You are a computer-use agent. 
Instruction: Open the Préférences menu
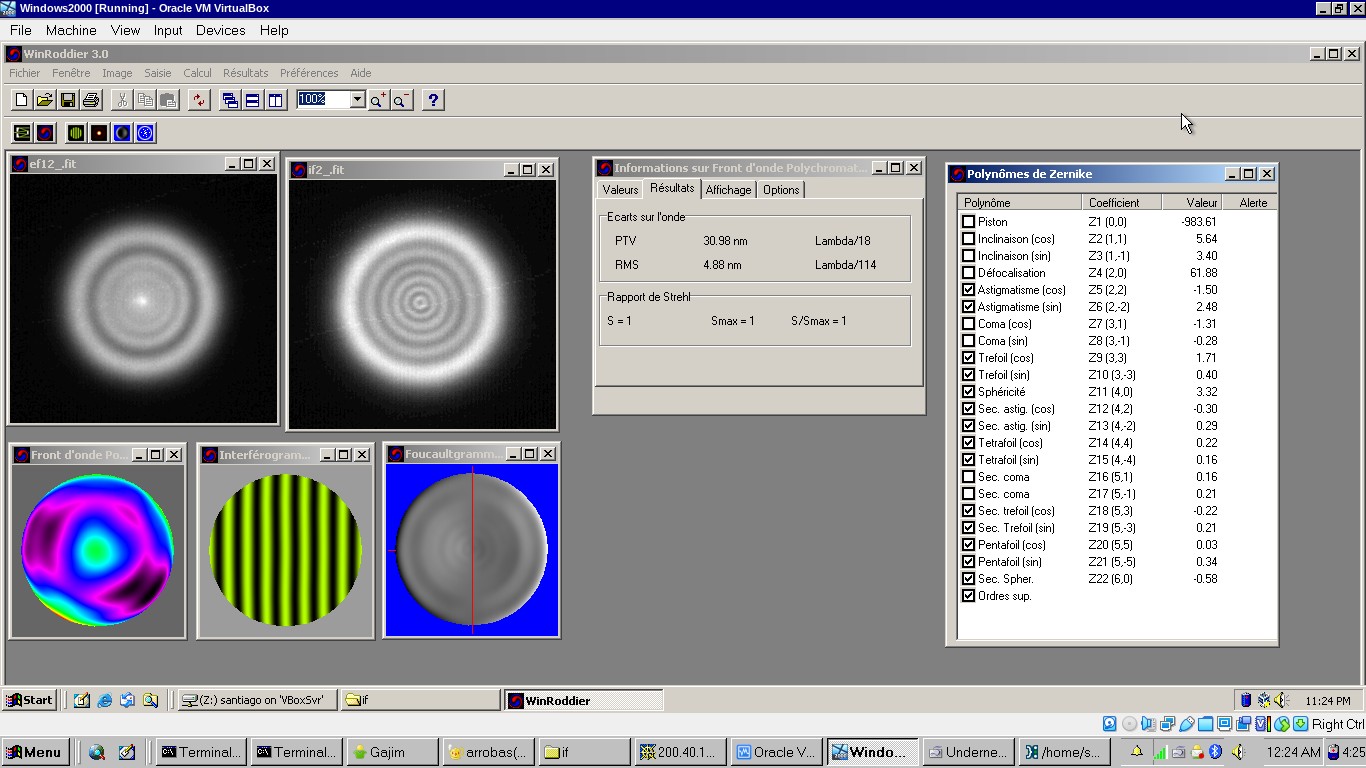point(309,73)
